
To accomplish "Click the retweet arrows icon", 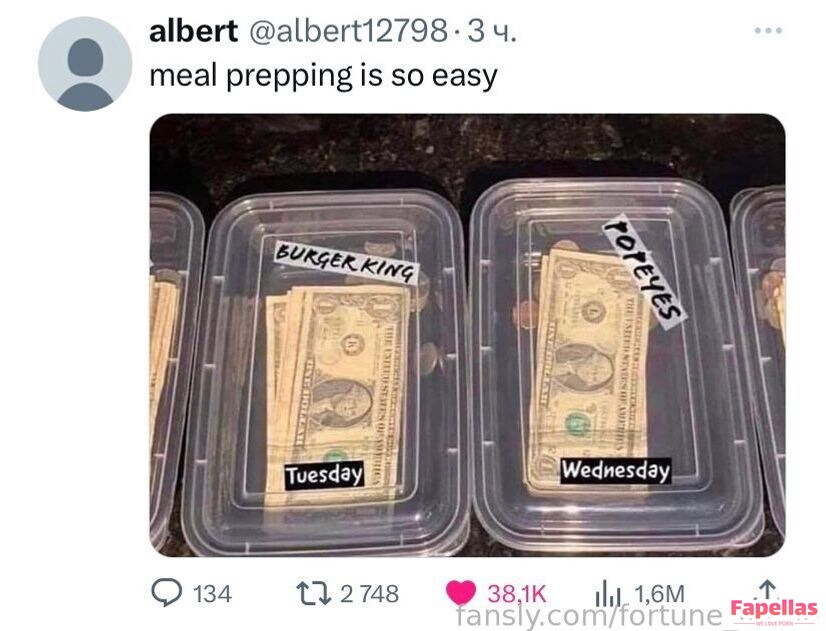I will (314, 593).
